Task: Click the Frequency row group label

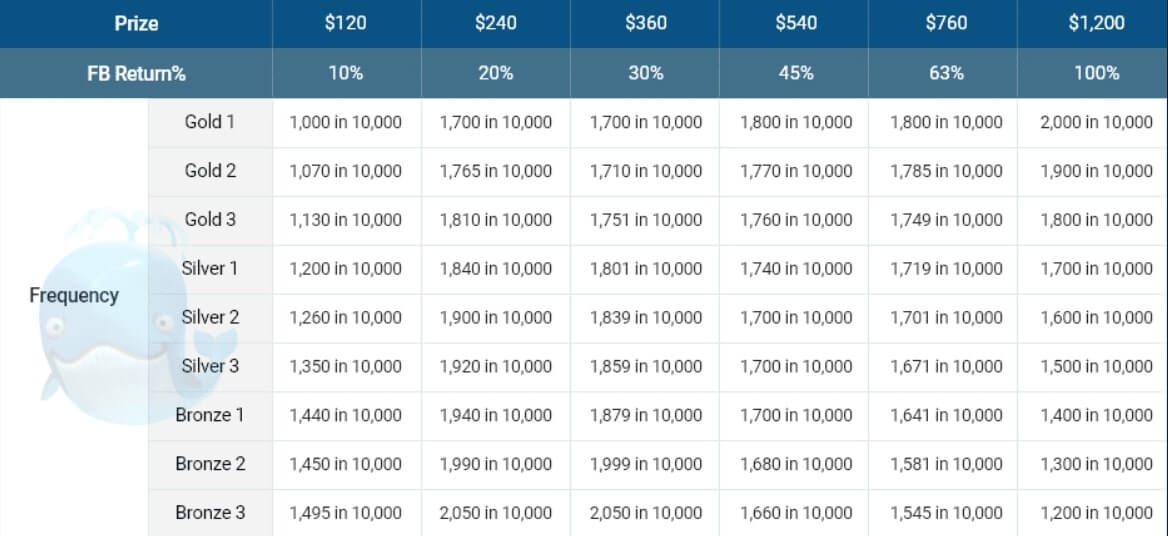Action: pyautogui.click(x=74, y=296)
